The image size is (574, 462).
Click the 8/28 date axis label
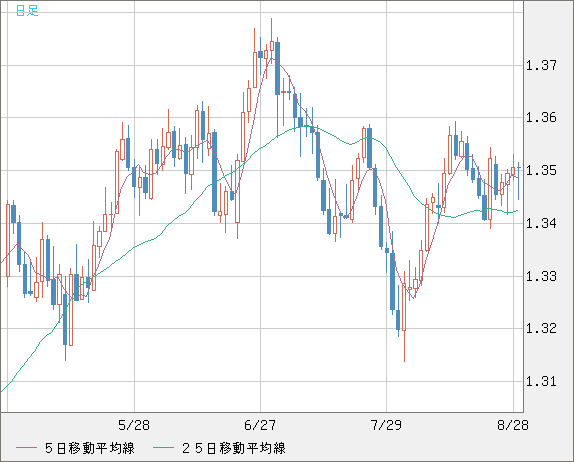pyautogui.click(x=513, y=425)
